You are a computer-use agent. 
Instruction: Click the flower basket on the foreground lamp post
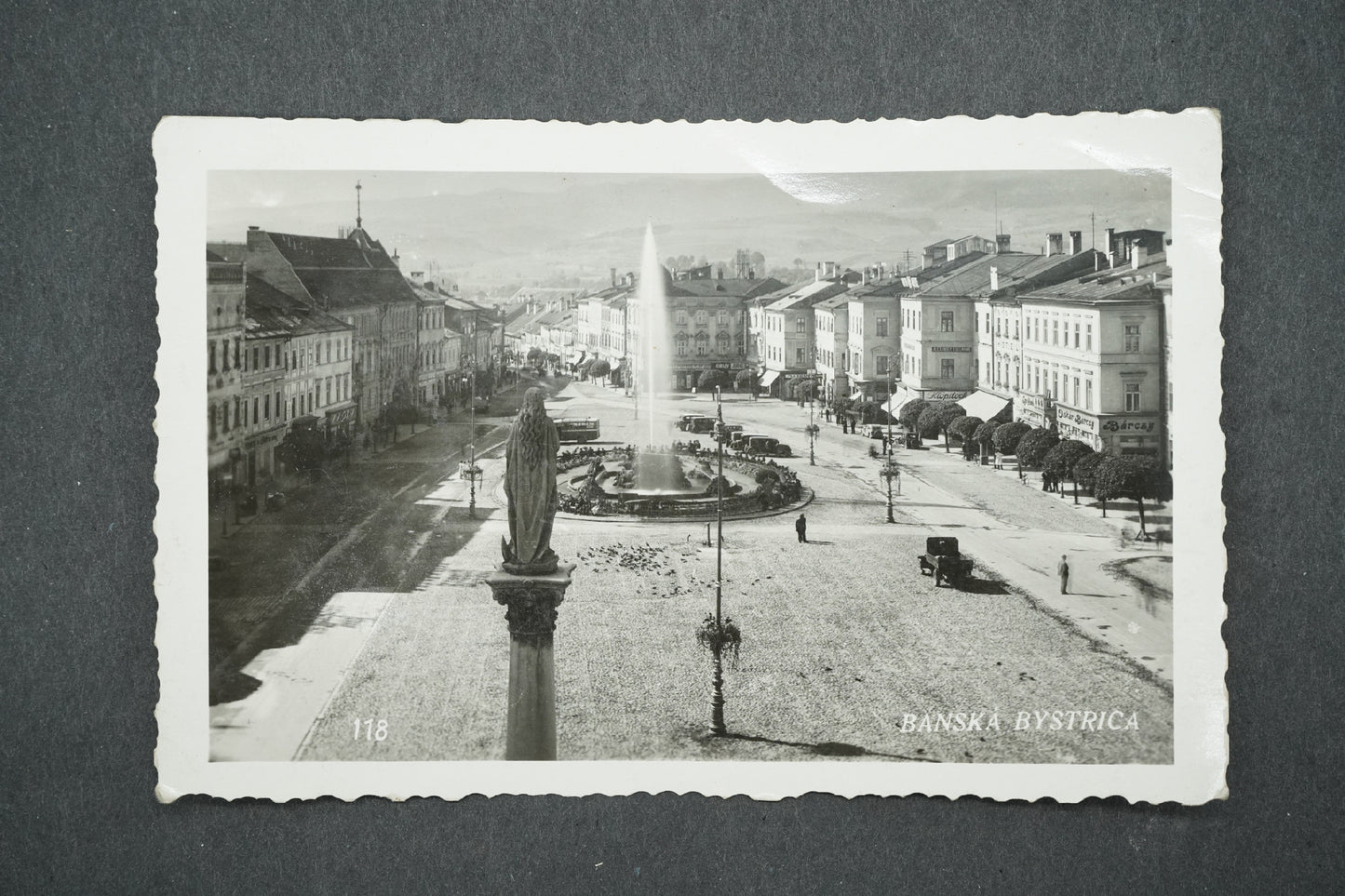pyautogui.click(x=719, y=639)
